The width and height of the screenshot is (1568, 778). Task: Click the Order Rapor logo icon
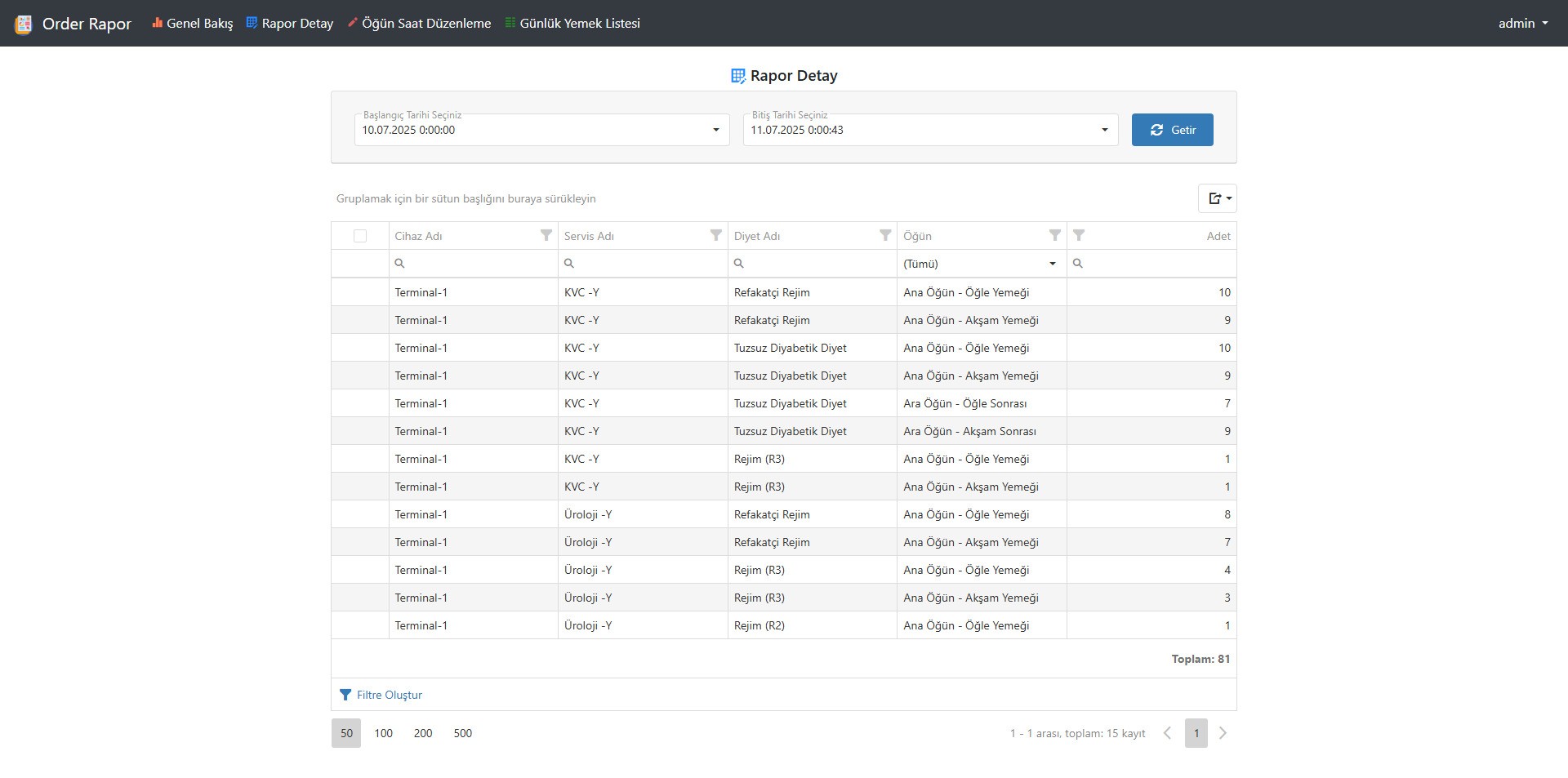click(x=24, y=24)
